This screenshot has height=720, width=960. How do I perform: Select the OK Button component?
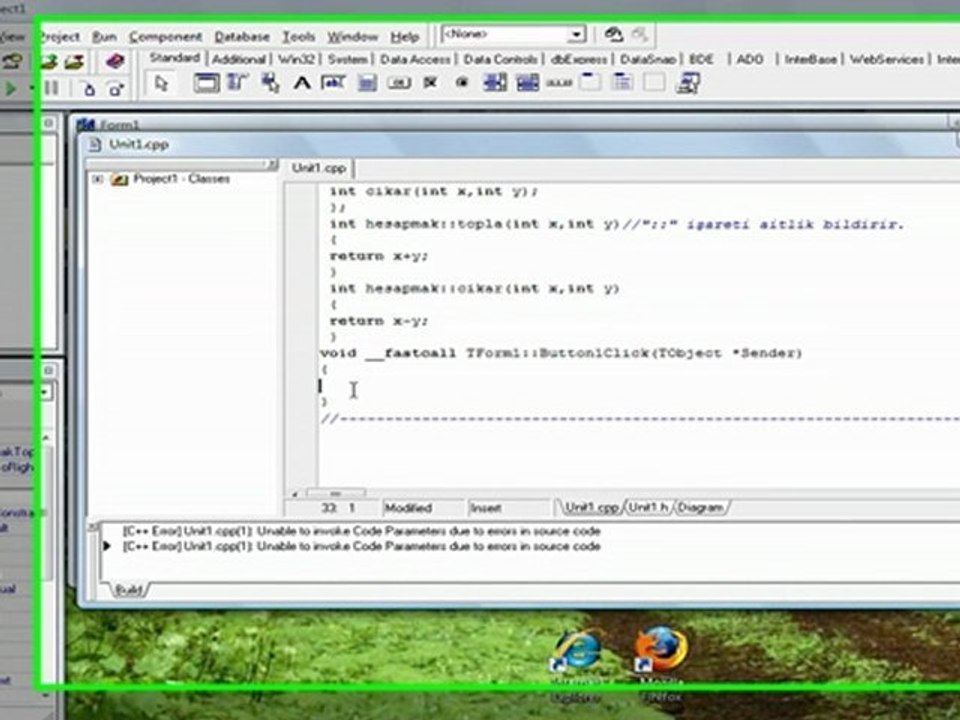point(398,83)
